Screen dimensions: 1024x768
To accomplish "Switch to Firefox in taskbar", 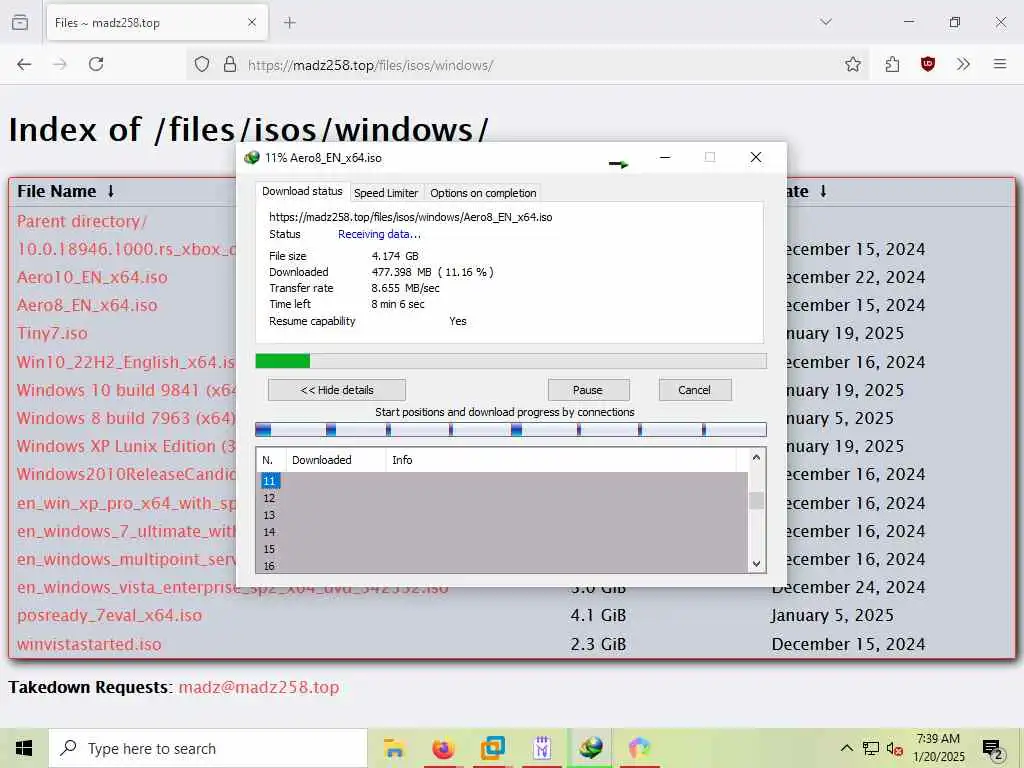I will [x=443, y=748].
